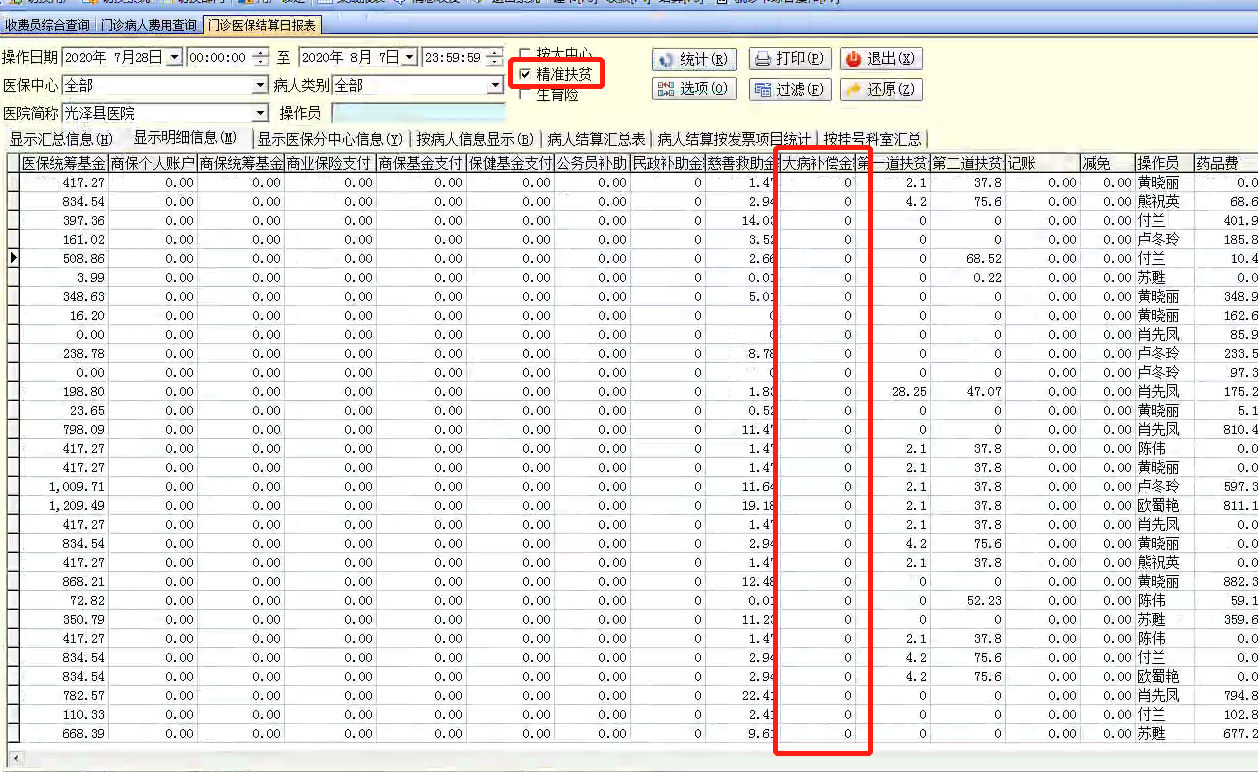This screenshot has height=772, width=1258.
Task: Click the 商保个人账户 column header
Action: click(x=153, y=163)
